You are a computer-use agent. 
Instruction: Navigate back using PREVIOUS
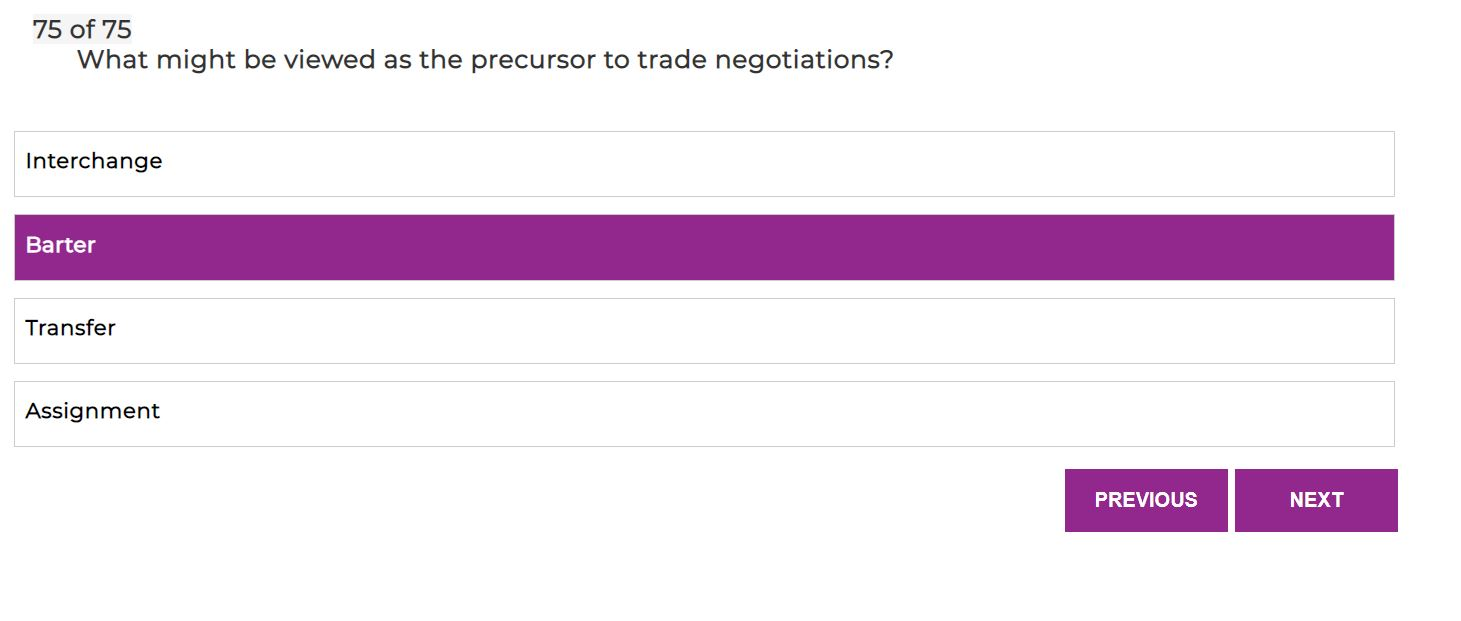(x=1146, y=500)
